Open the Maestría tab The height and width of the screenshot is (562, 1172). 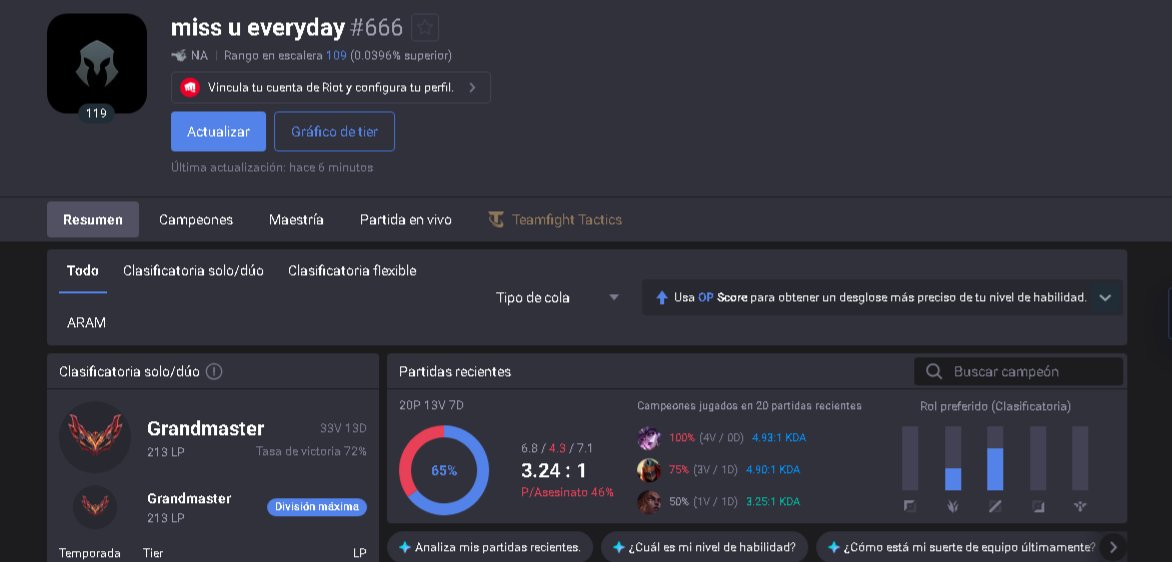(296, 220)
